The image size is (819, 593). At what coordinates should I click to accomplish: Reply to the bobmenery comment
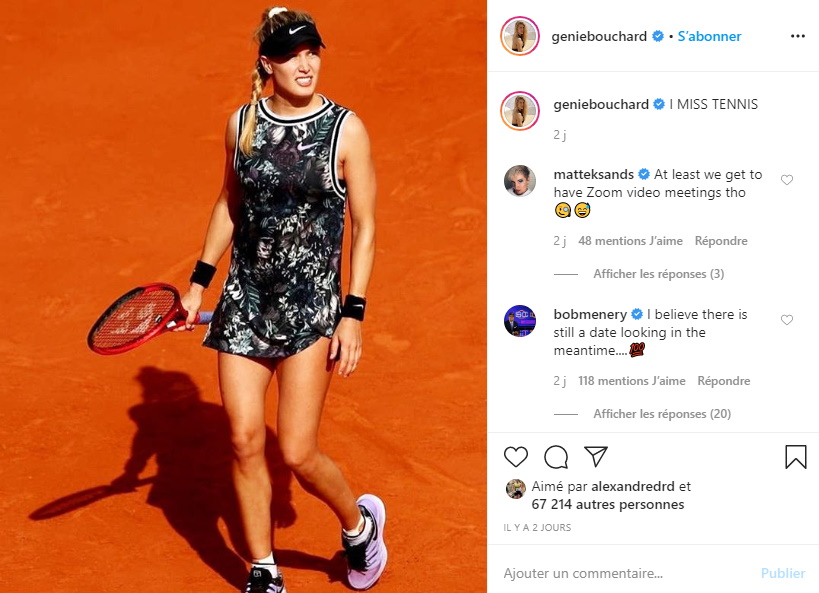(x=723, y=381)
